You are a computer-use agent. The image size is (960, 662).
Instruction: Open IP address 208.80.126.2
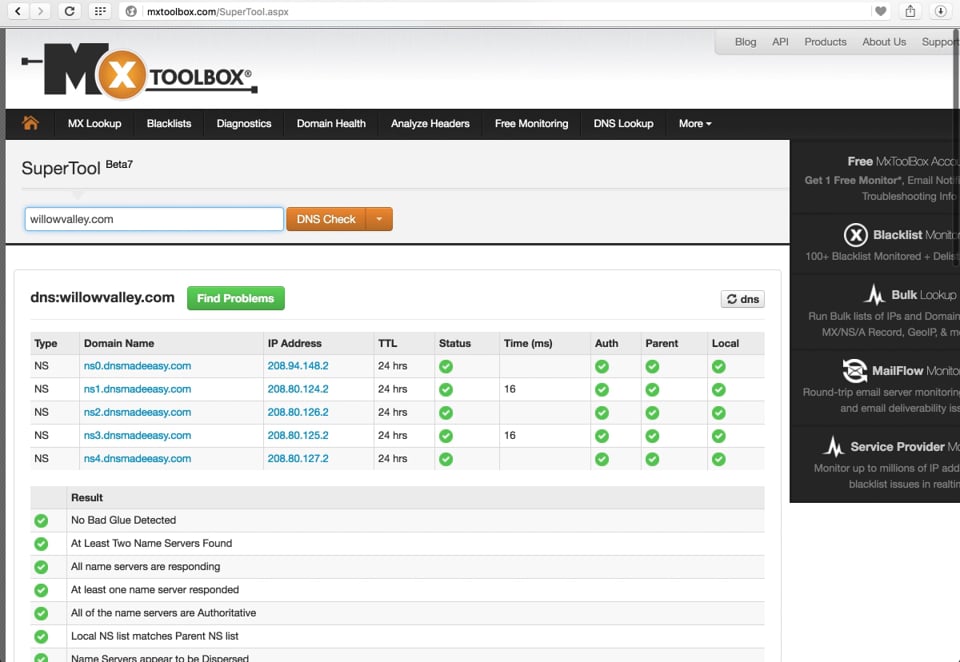pyautogui.click(x=298, y=412)
